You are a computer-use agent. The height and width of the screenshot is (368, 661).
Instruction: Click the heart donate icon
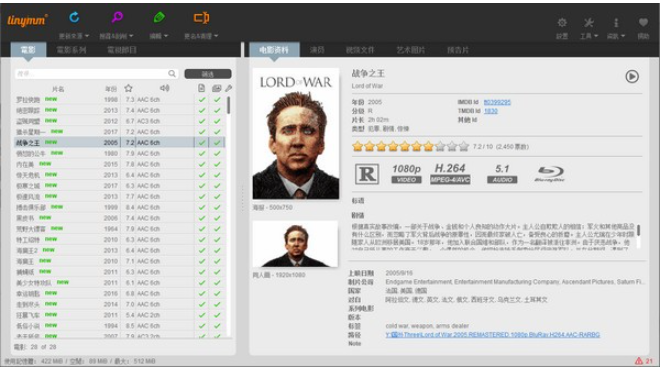643,22
